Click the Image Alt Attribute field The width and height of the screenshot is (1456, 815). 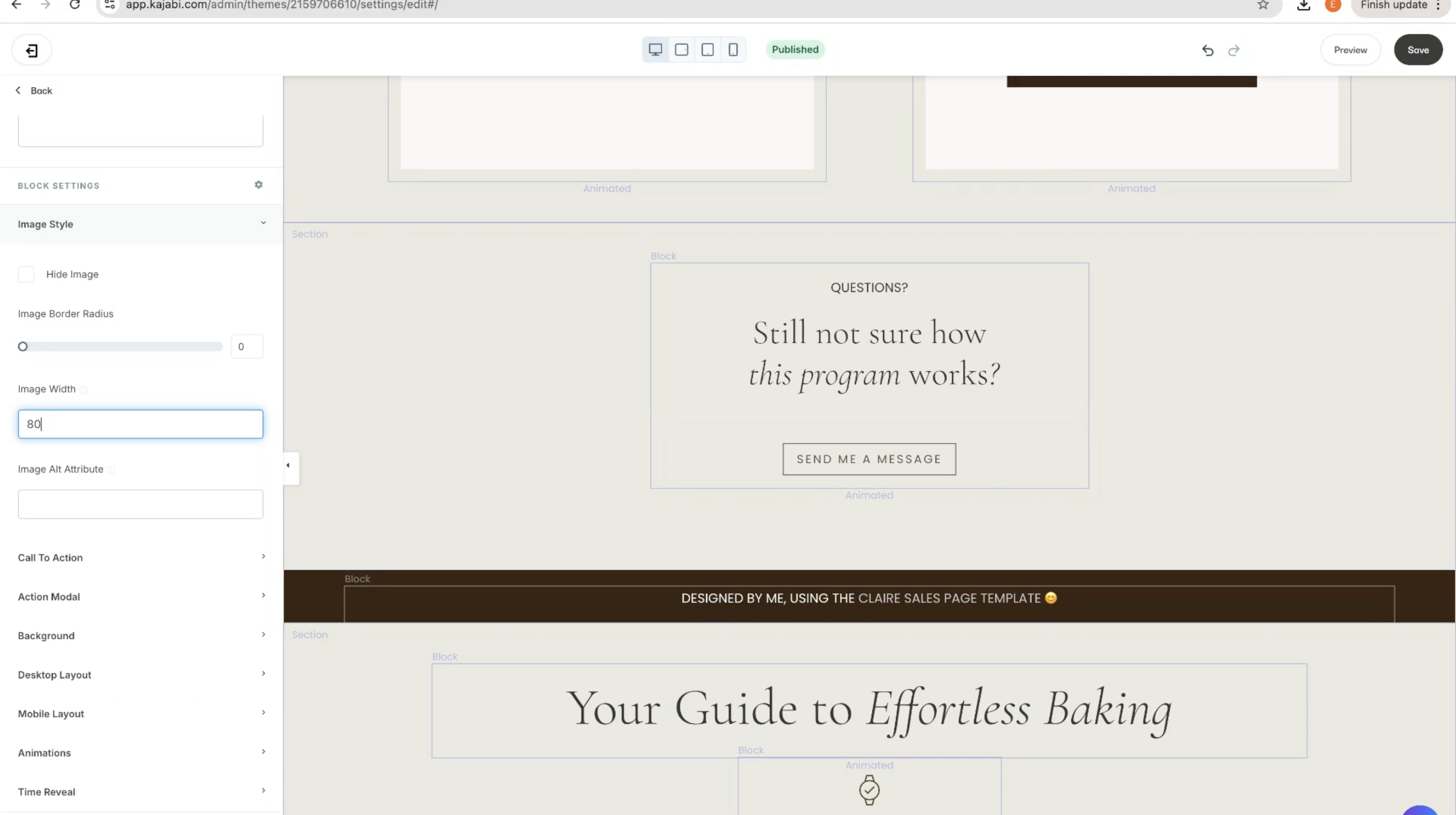click(141, 504)
